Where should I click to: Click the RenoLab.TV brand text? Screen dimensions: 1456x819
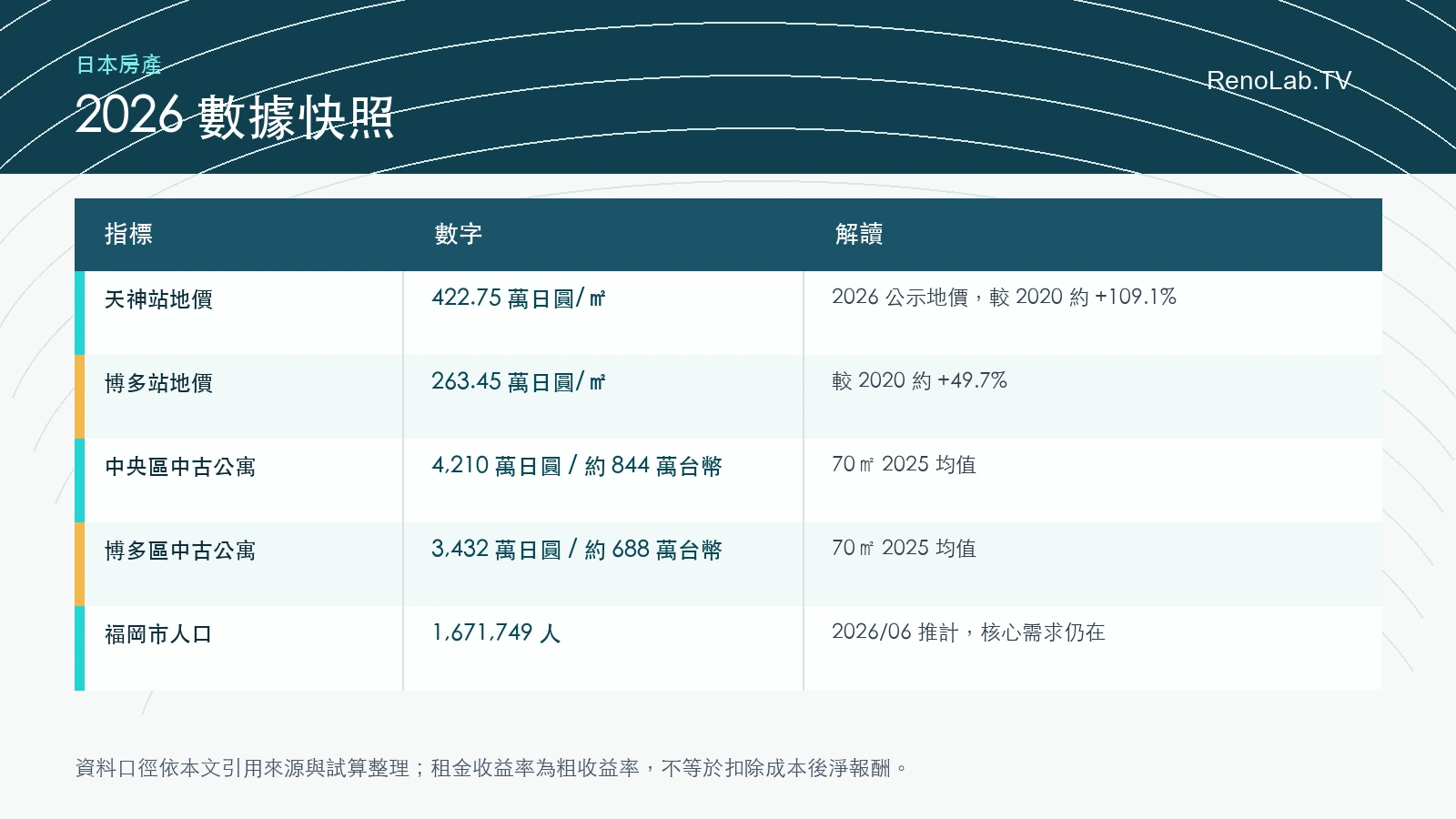1279,81
